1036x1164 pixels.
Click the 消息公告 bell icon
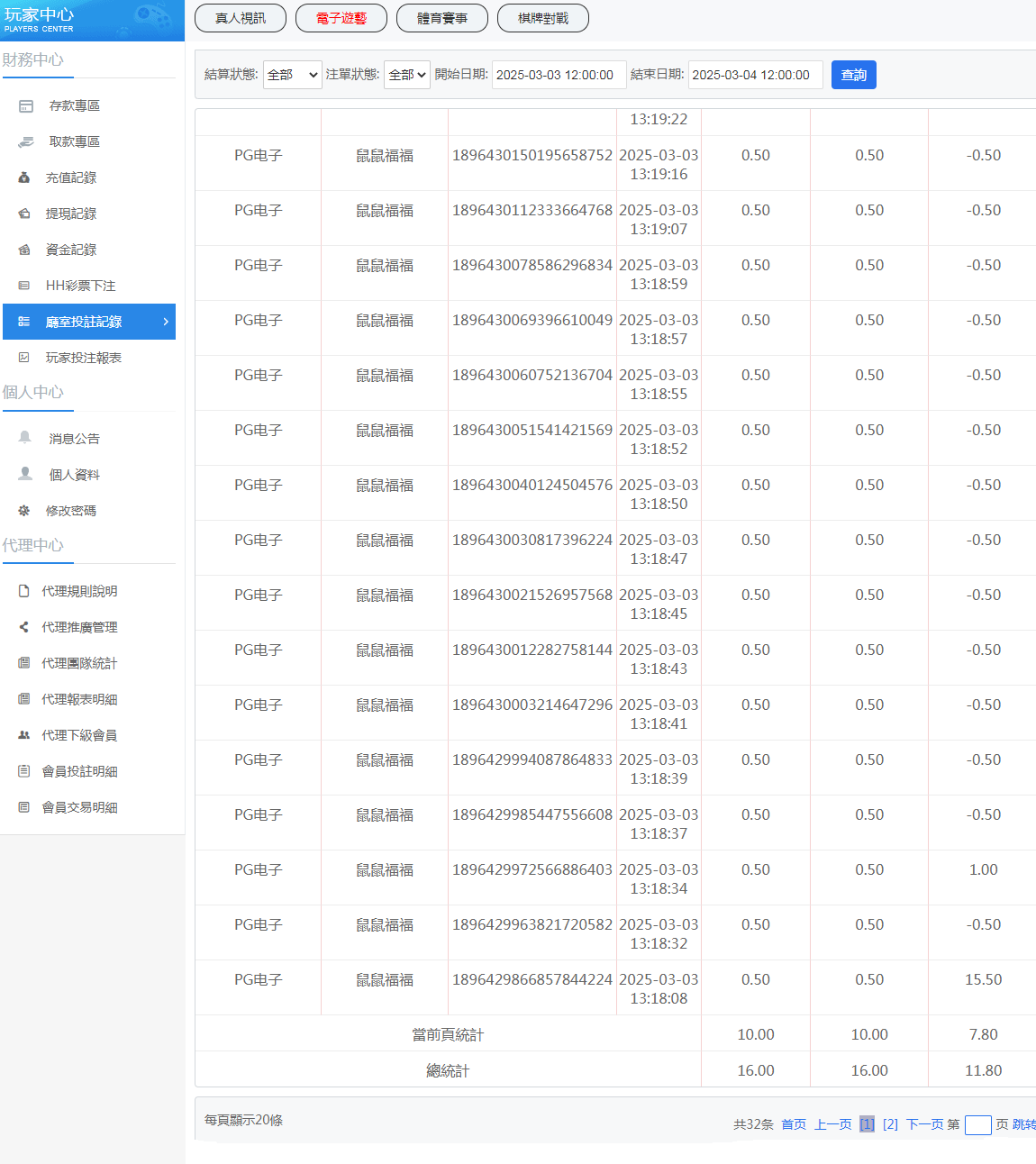[x=25, y=438]
